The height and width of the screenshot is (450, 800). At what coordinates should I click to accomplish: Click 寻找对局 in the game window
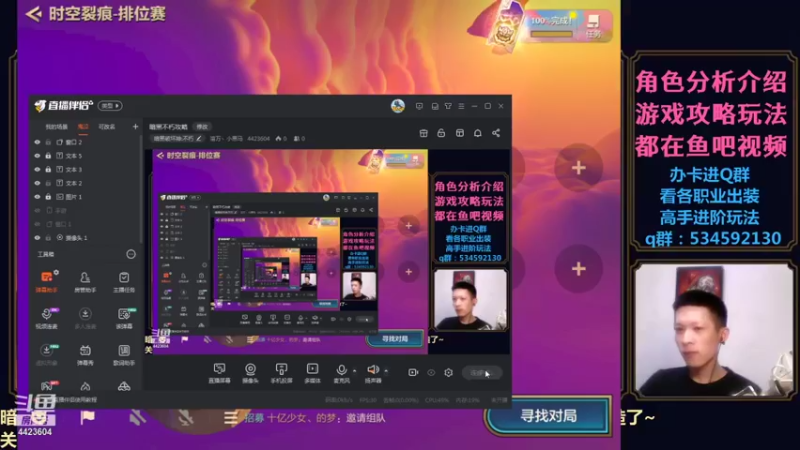[x=548, y=416]
